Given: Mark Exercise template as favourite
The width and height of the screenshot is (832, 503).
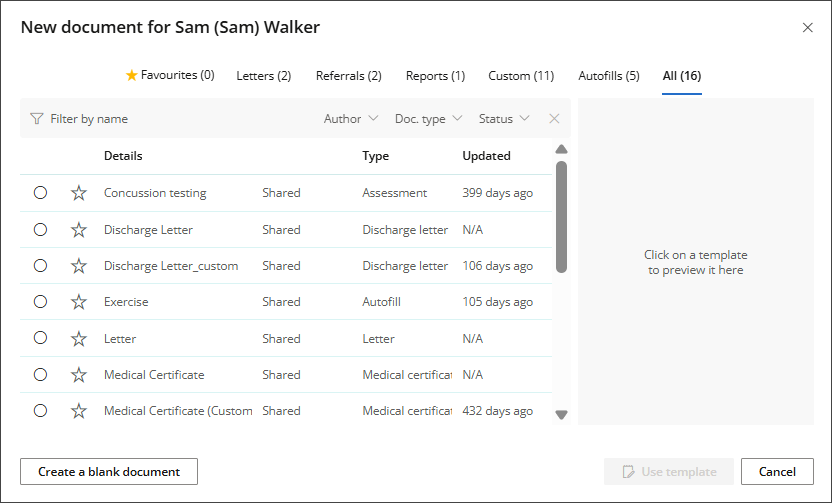Looking at the screenshot, I should pyautogui.click(x=79, y=302).
